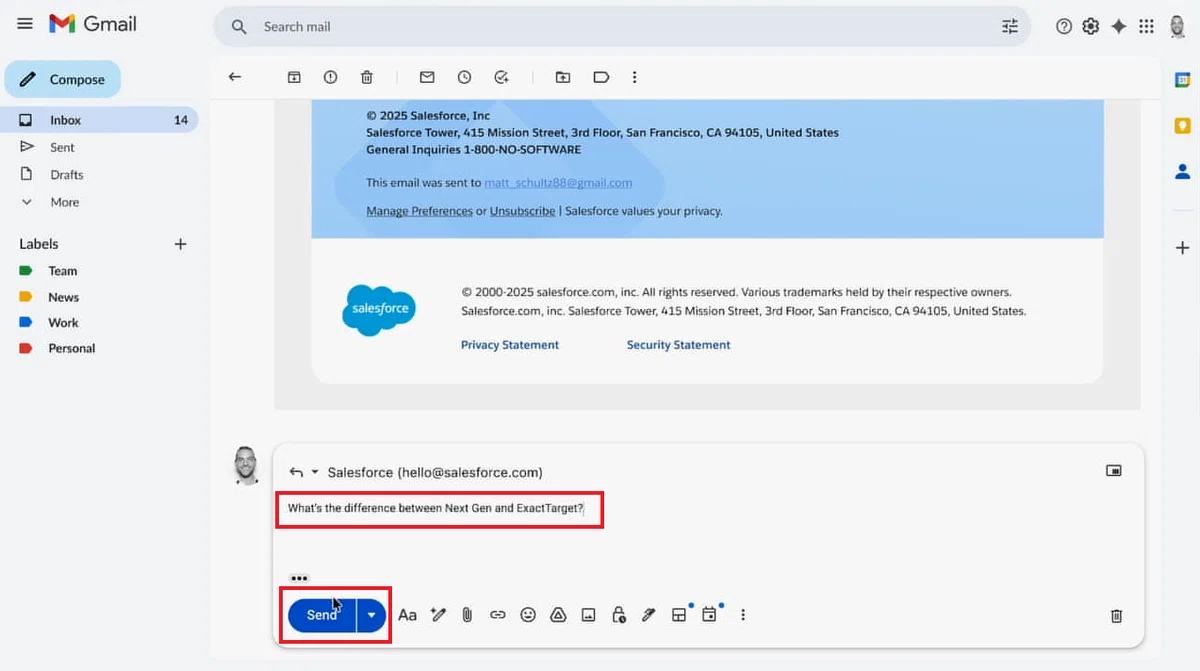This screenshot has height=671, width=1200.
Task: Send the reply
Action: (322, 615)
